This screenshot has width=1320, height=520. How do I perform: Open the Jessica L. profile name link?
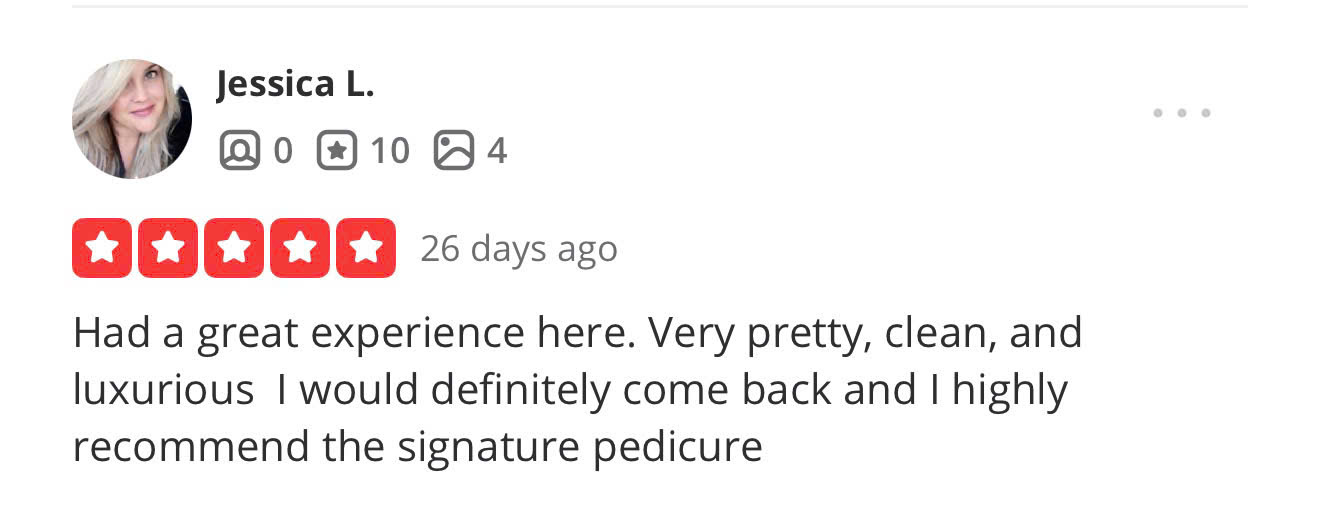tap(295, 84)
